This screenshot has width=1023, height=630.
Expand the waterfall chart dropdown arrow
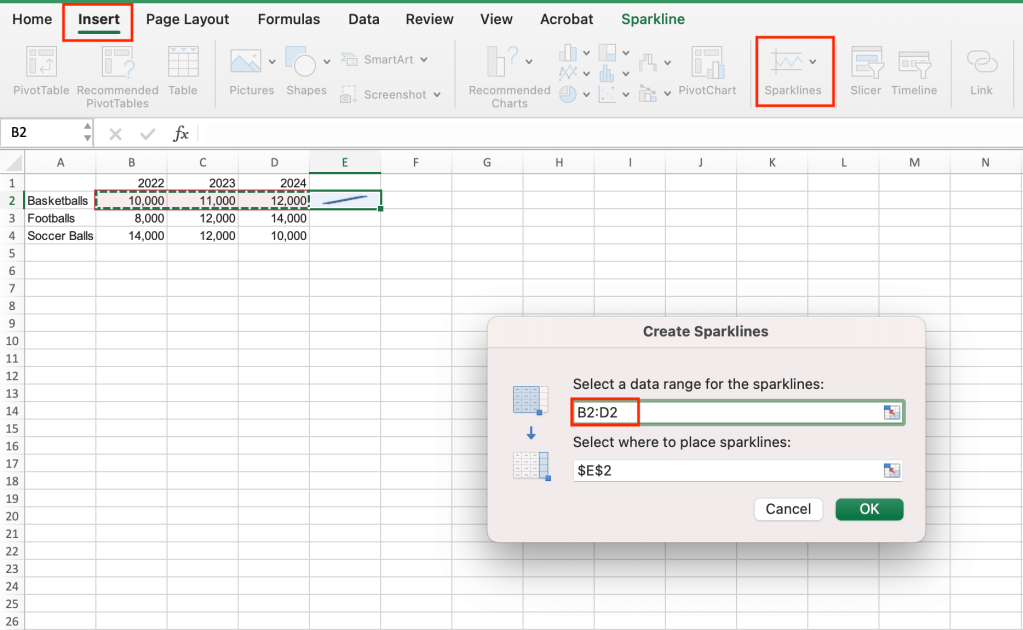click(x=667, y=63)
